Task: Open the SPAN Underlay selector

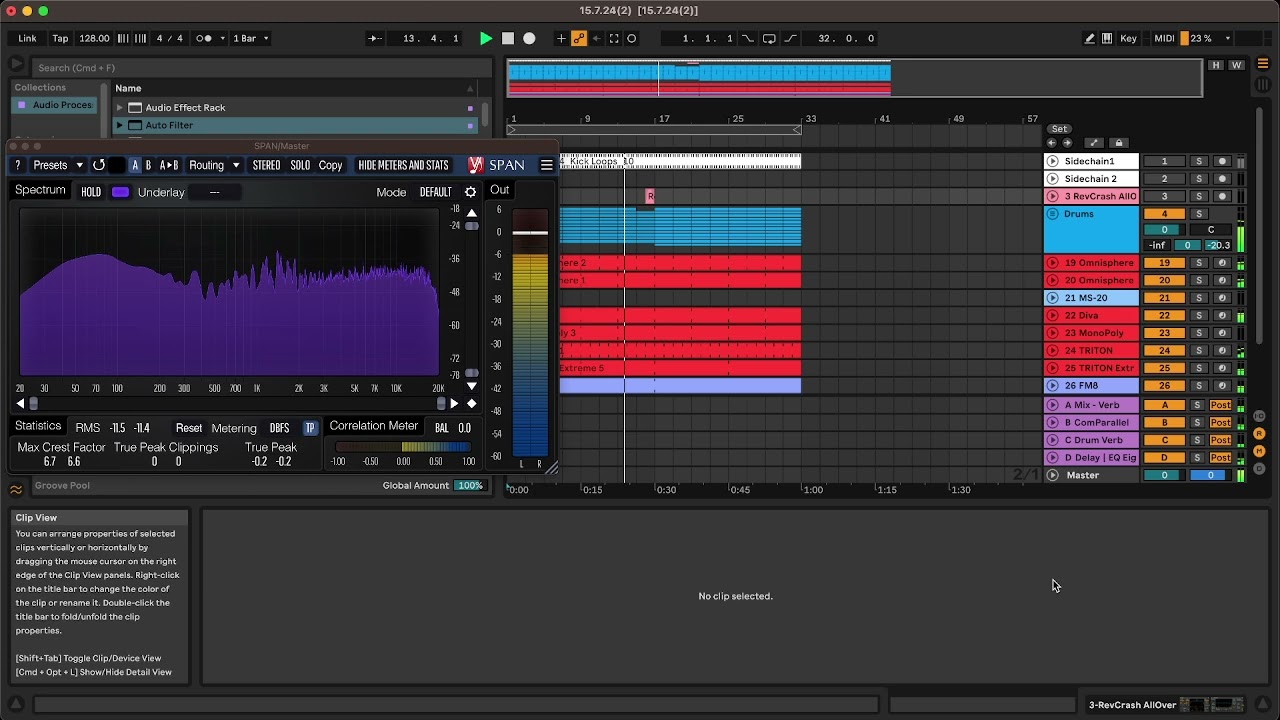Action: 214,192
